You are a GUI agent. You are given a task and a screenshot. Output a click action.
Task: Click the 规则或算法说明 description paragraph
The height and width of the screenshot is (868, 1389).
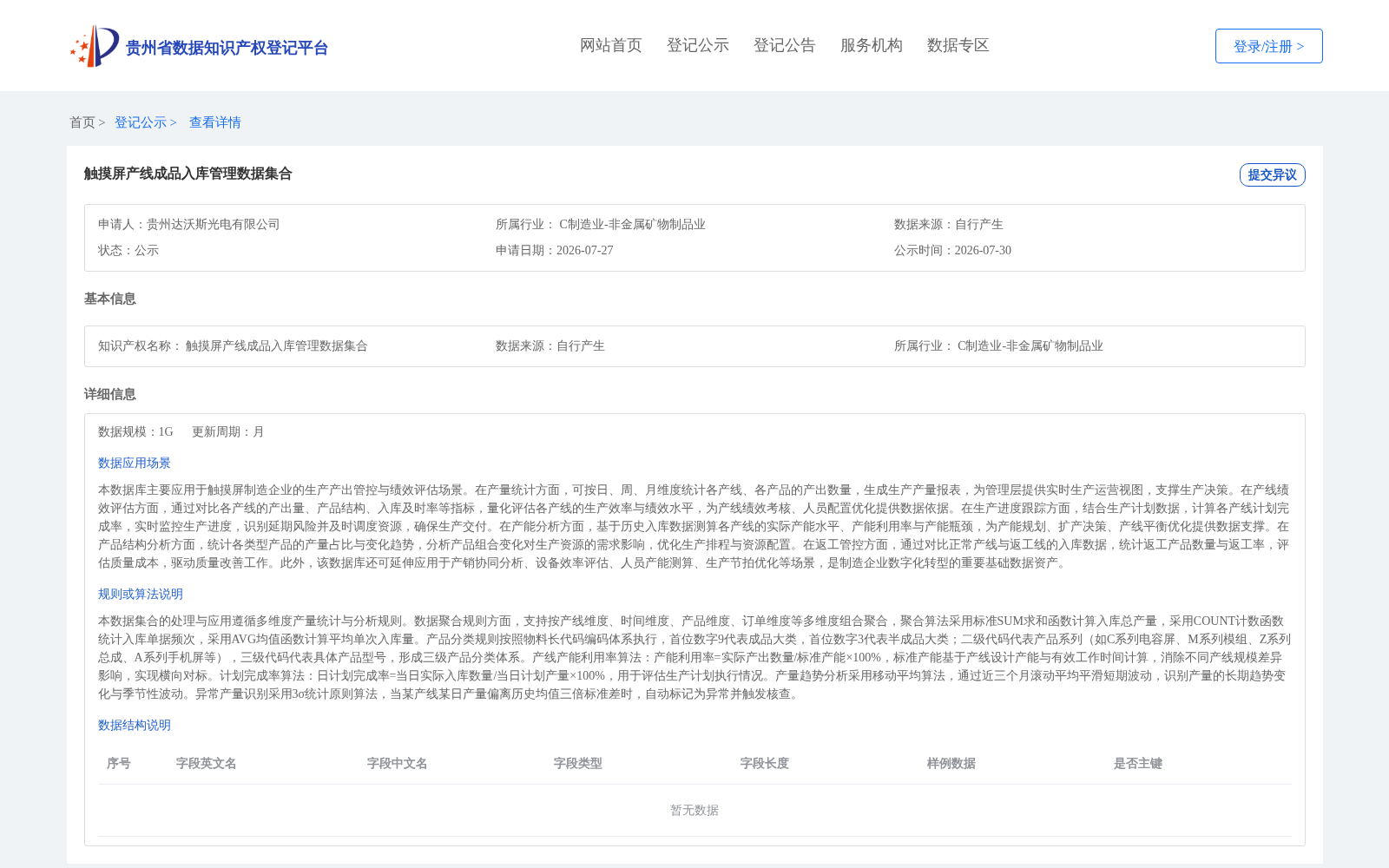click(x=694, y=657)
